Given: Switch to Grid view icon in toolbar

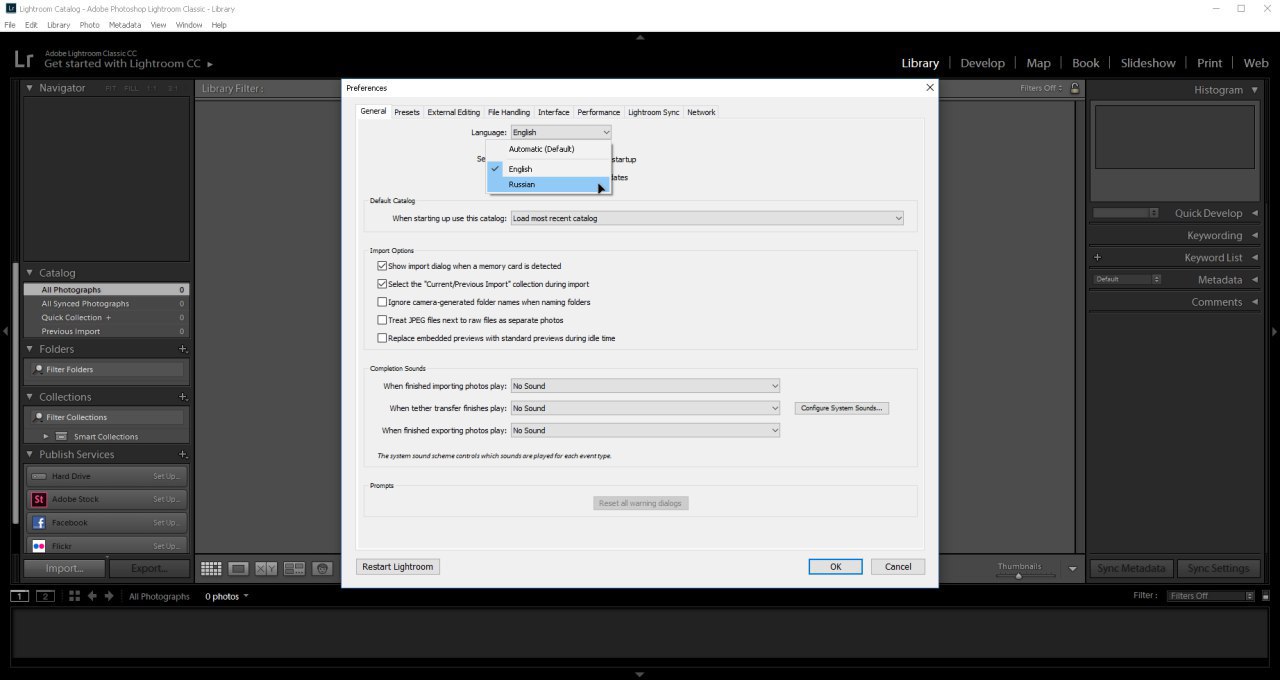Looking at the screenshot, I should [x=211, y=568].
